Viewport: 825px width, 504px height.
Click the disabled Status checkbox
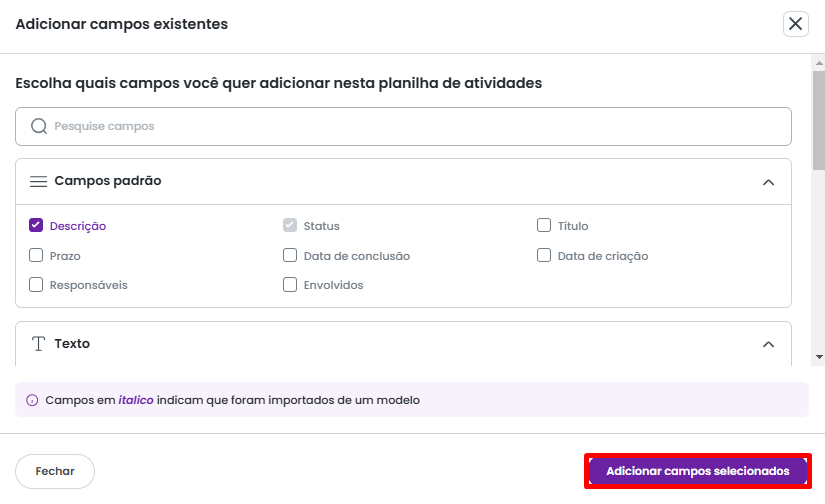[x=290, y=226]
